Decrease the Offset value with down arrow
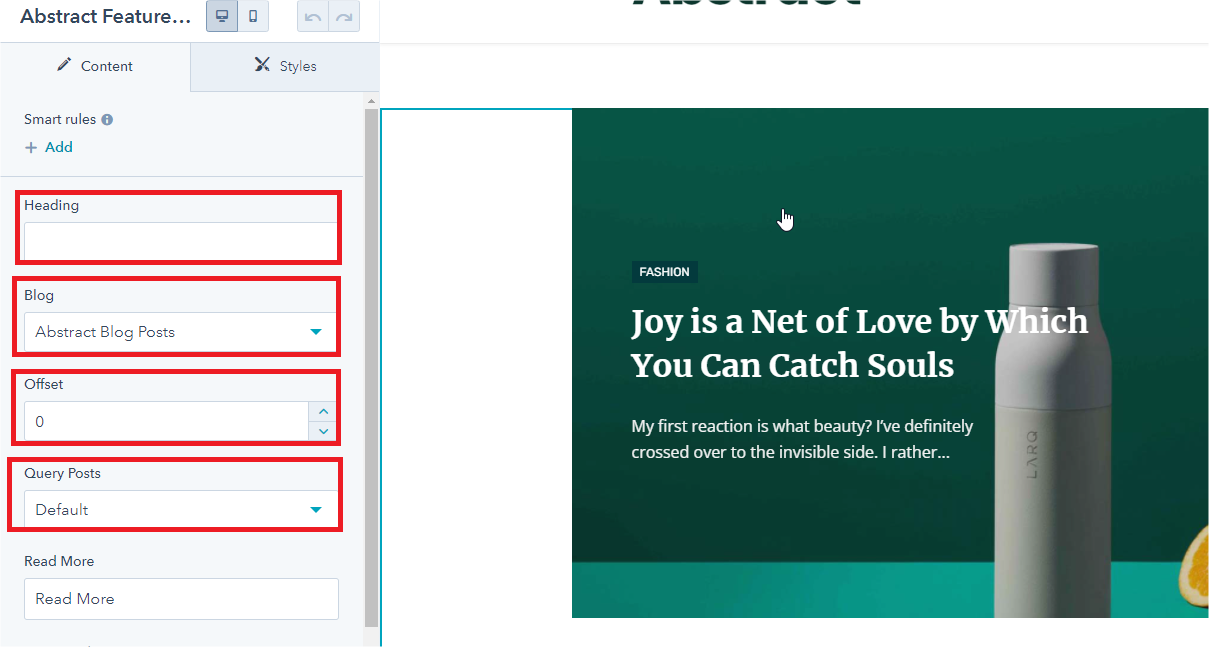 [x=323, y=431]
